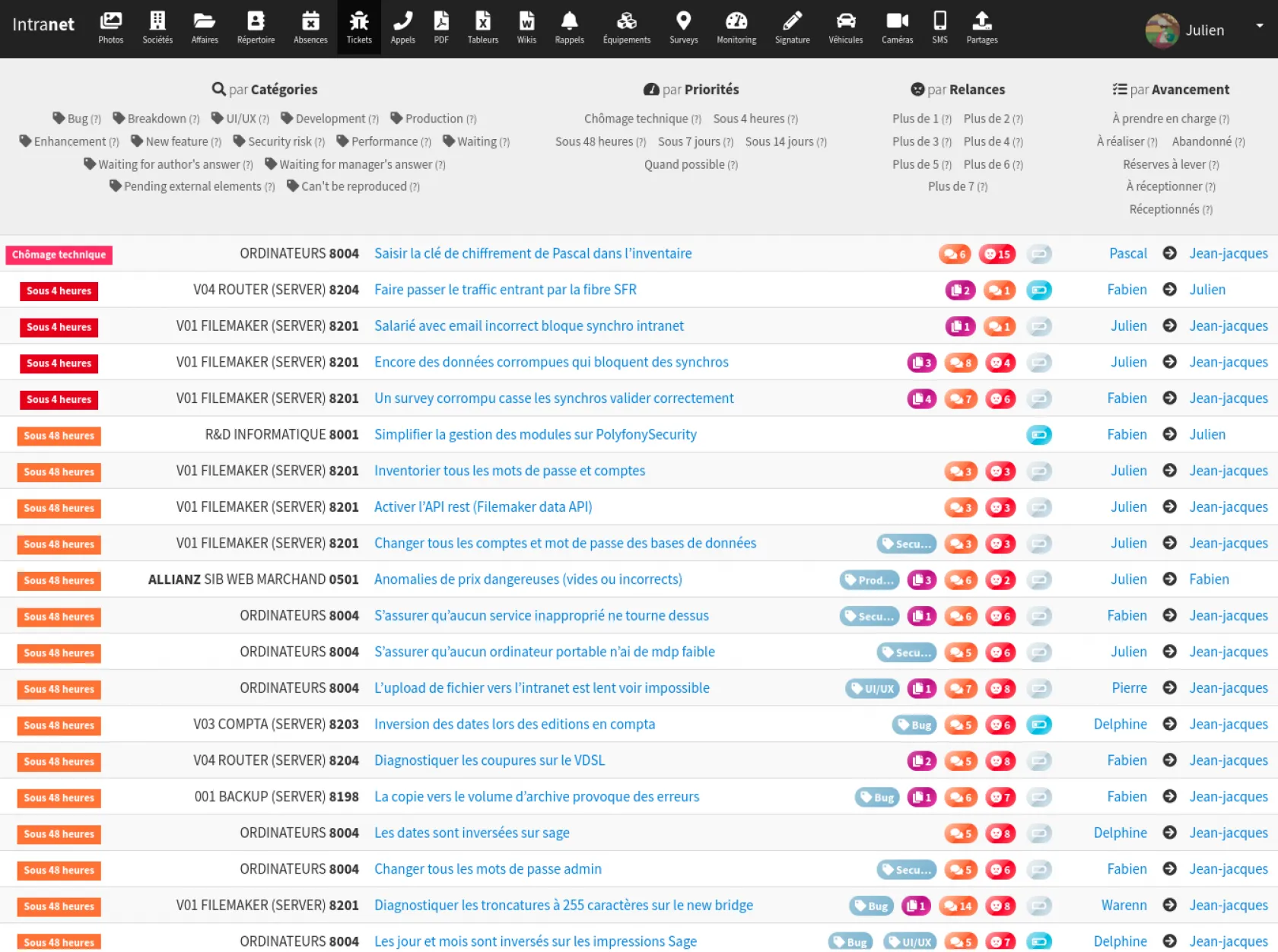This screenshot has height=952, width=1278.
Task: Click the Intranet home brand link
Action: coord(43,24)
